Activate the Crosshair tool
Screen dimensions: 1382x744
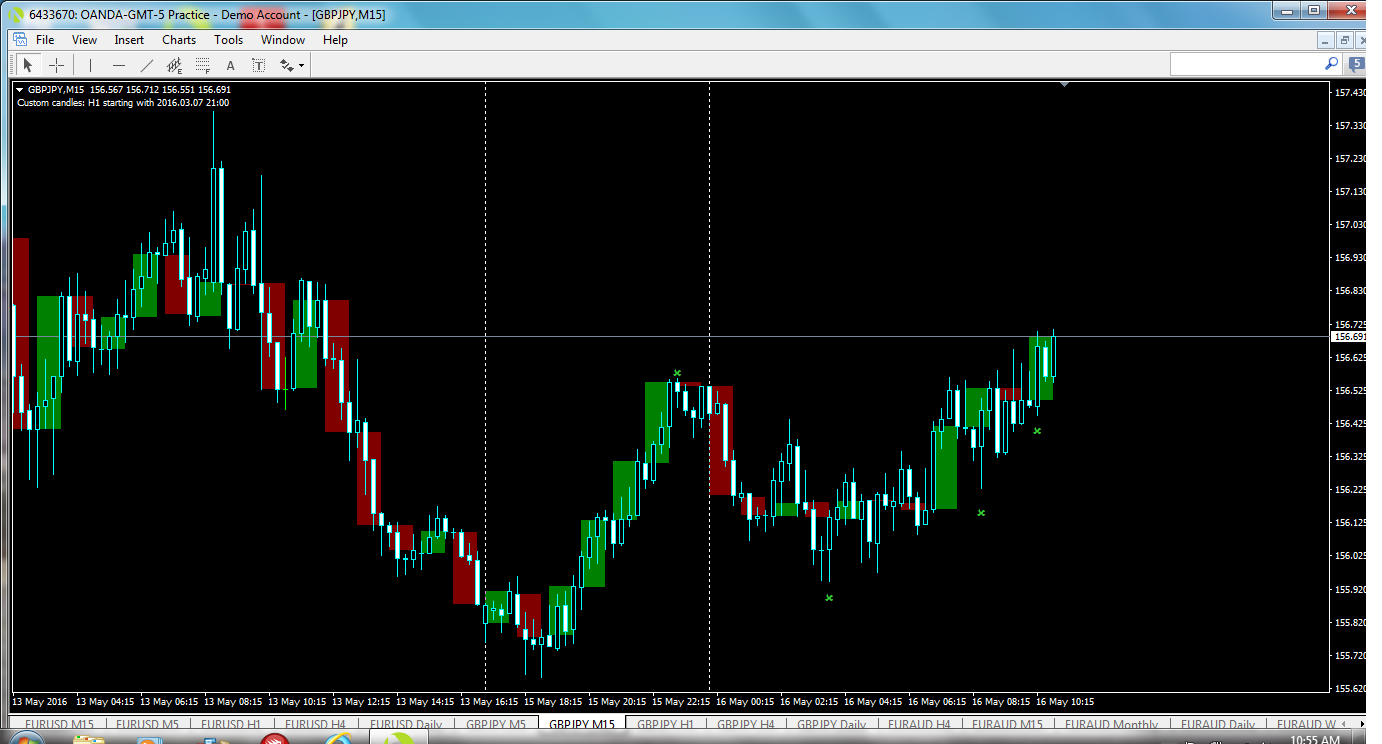click(56, 65)
